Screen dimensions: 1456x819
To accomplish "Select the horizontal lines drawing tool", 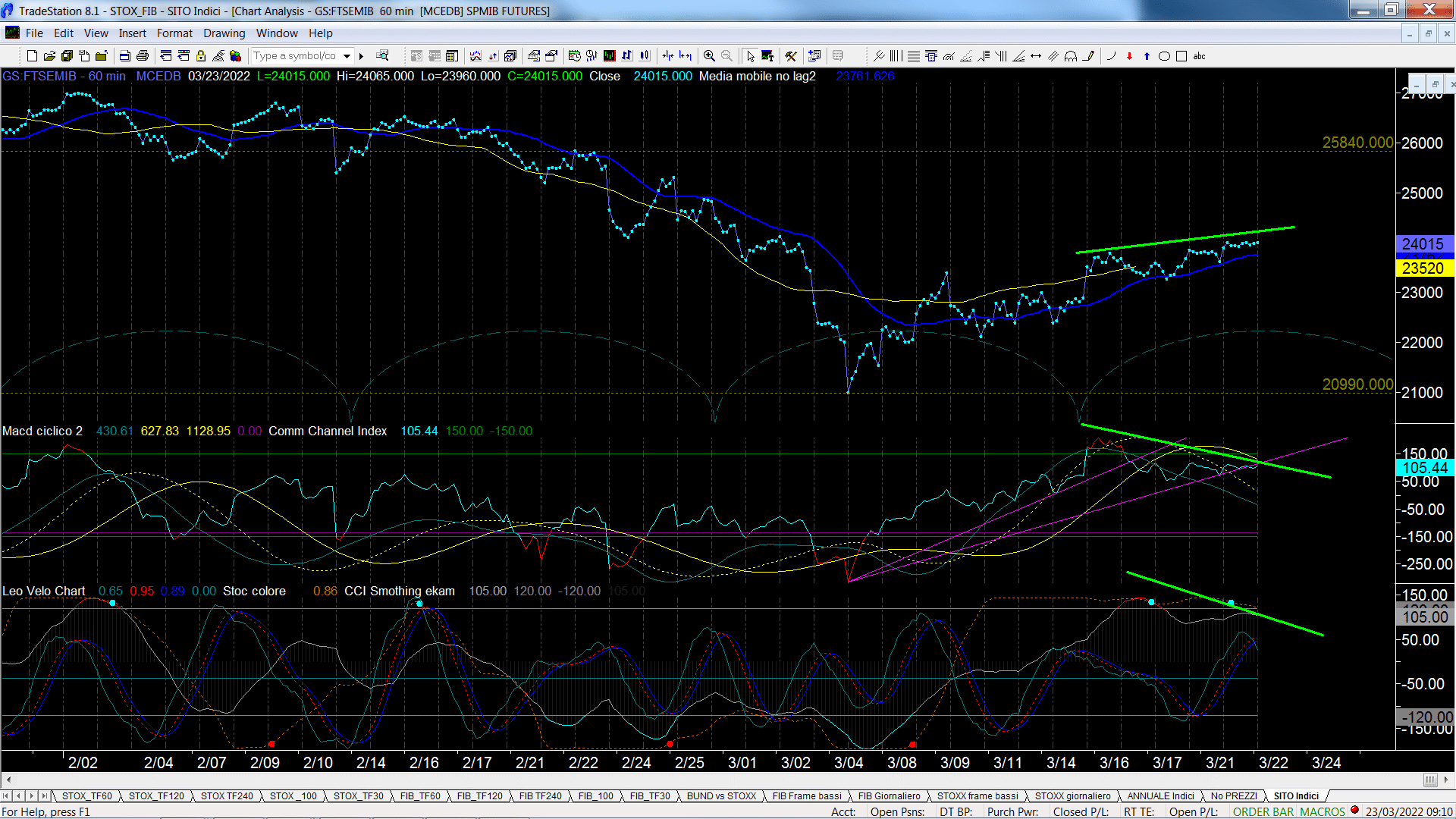I will 914,56.
